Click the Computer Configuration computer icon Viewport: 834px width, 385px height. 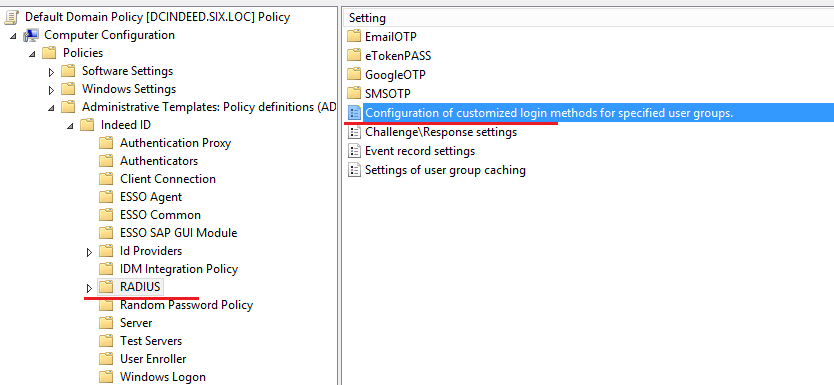(x=31, y=35)
